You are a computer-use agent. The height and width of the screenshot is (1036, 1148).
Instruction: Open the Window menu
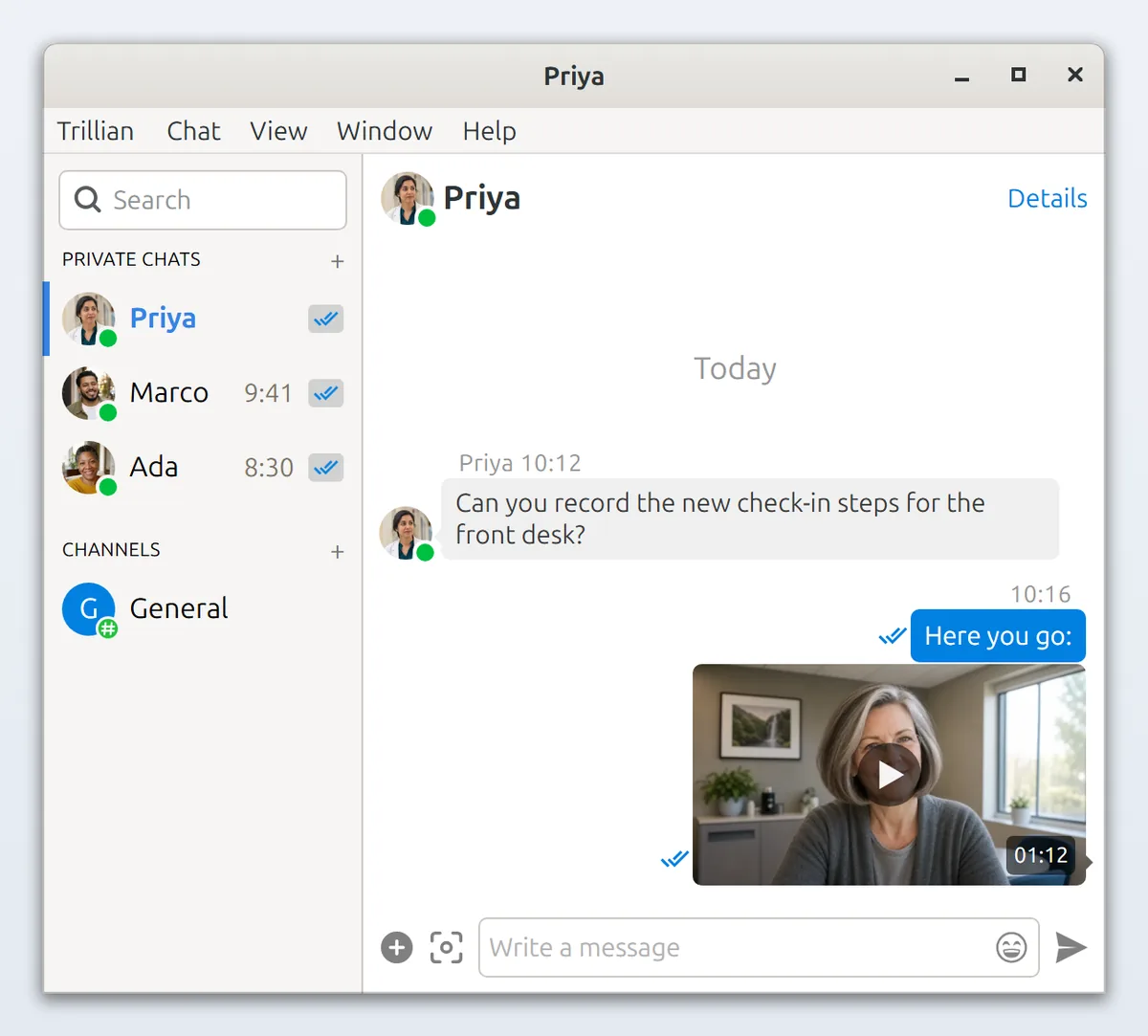[x=385, y=131]
